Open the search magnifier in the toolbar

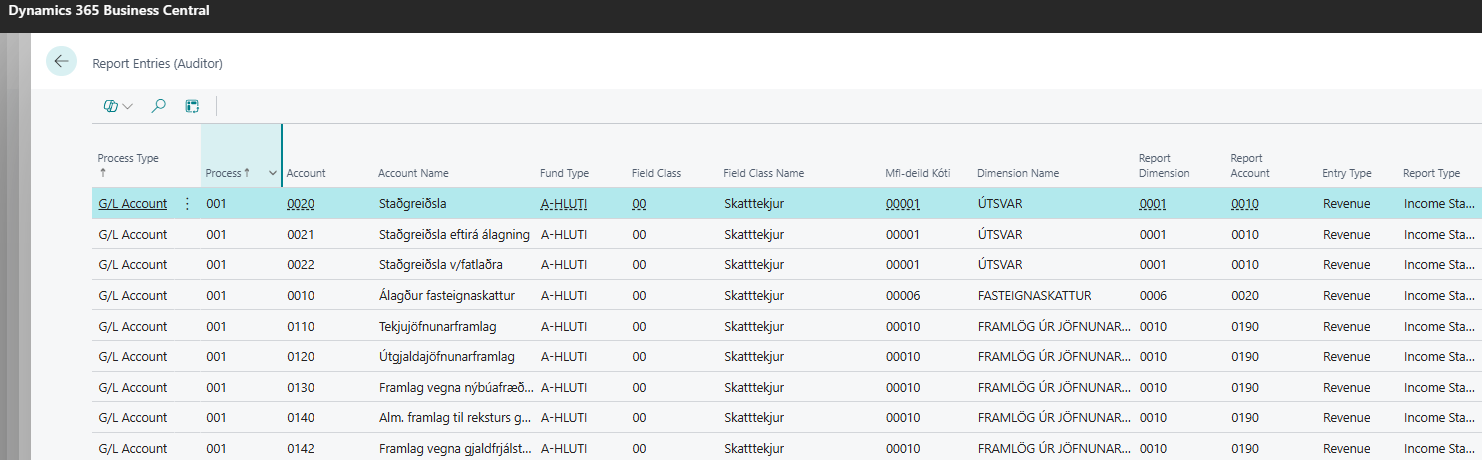(x=158, y=106)
